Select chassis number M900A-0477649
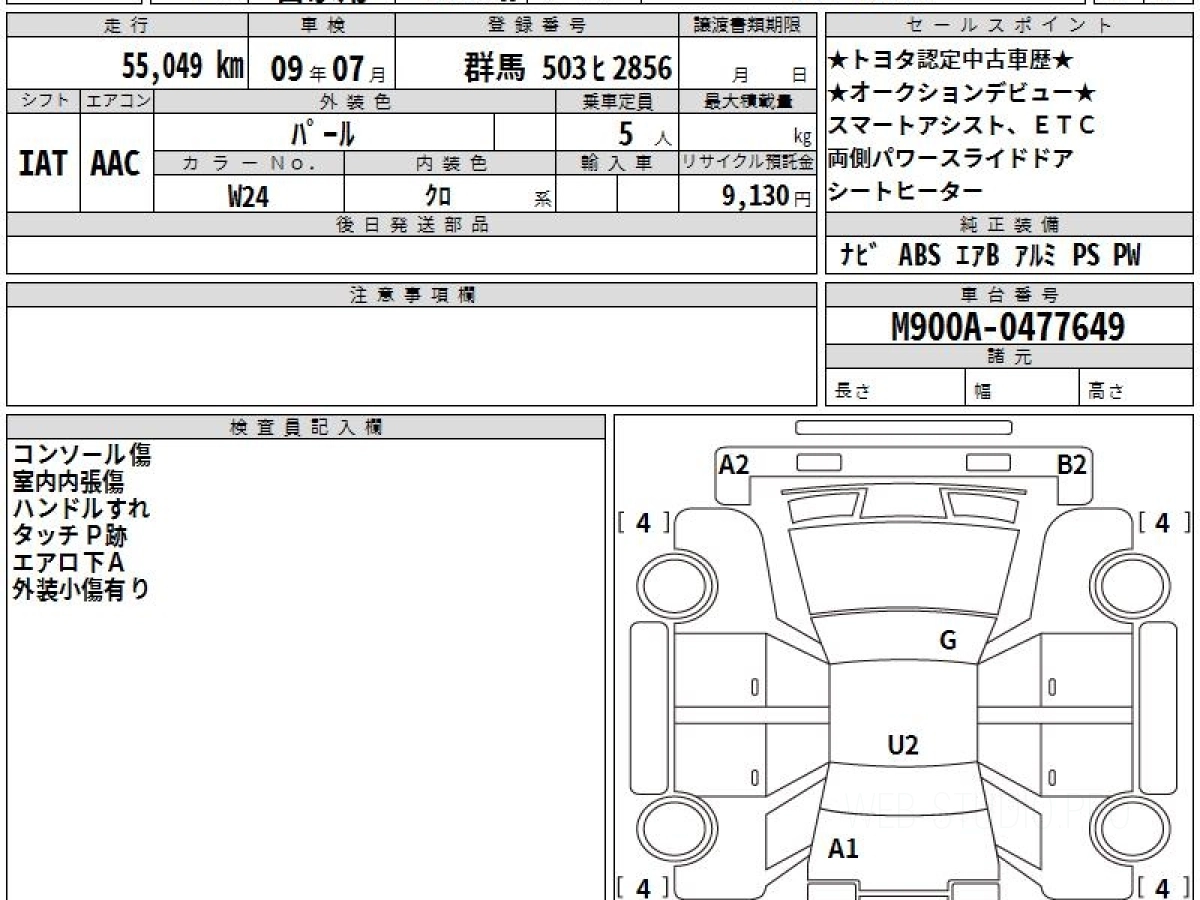1200x900 pixels. pyautogui.click(x=1008, y=326)
